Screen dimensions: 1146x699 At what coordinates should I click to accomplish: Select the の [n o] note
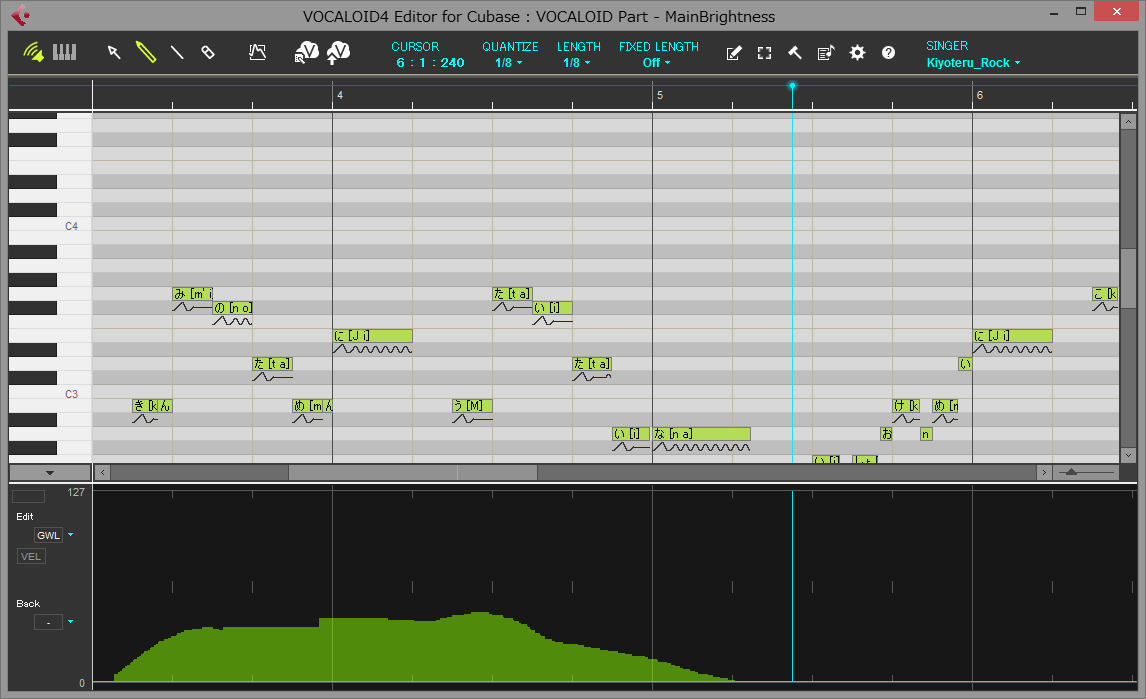(232, 308)
